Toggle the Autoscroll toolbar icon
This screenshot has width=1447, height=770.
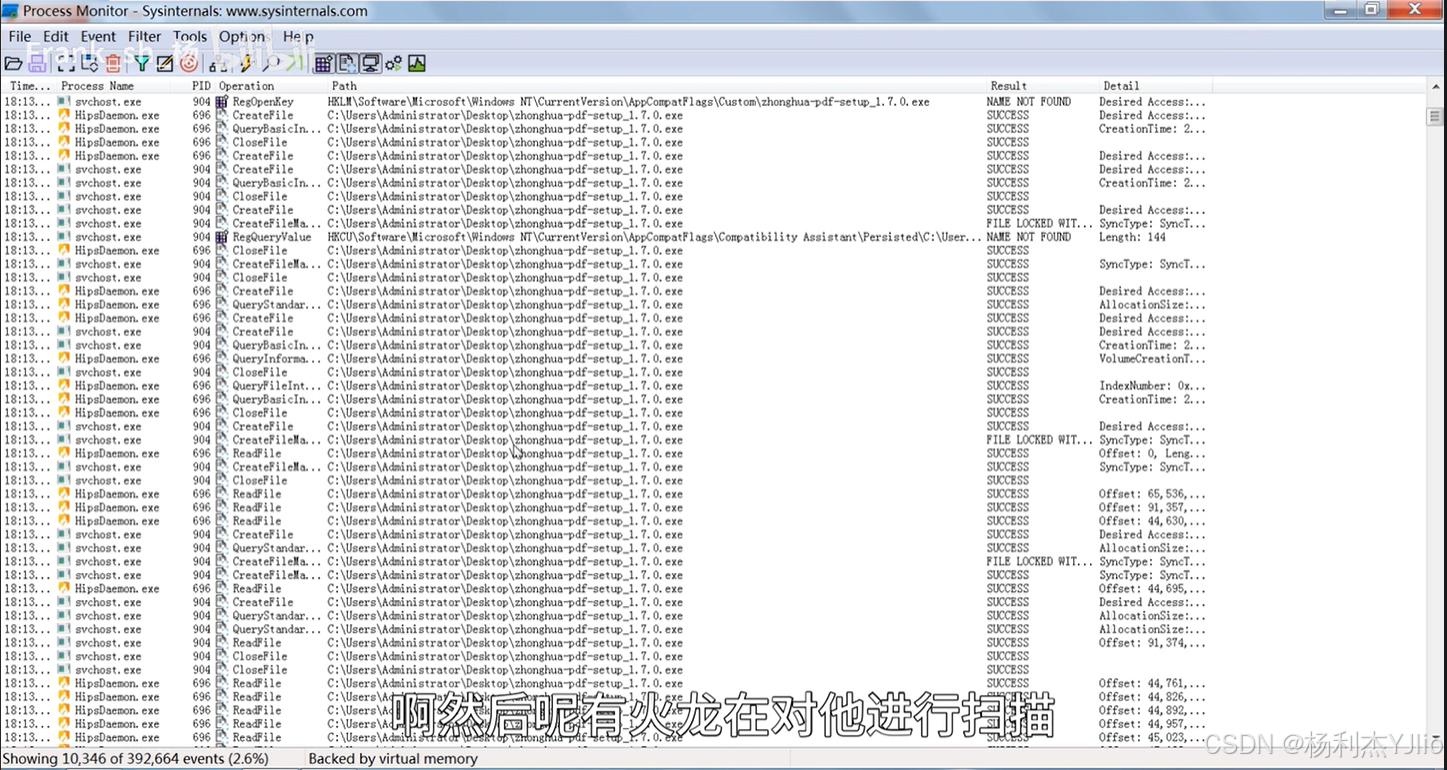[x=90, y=63]
